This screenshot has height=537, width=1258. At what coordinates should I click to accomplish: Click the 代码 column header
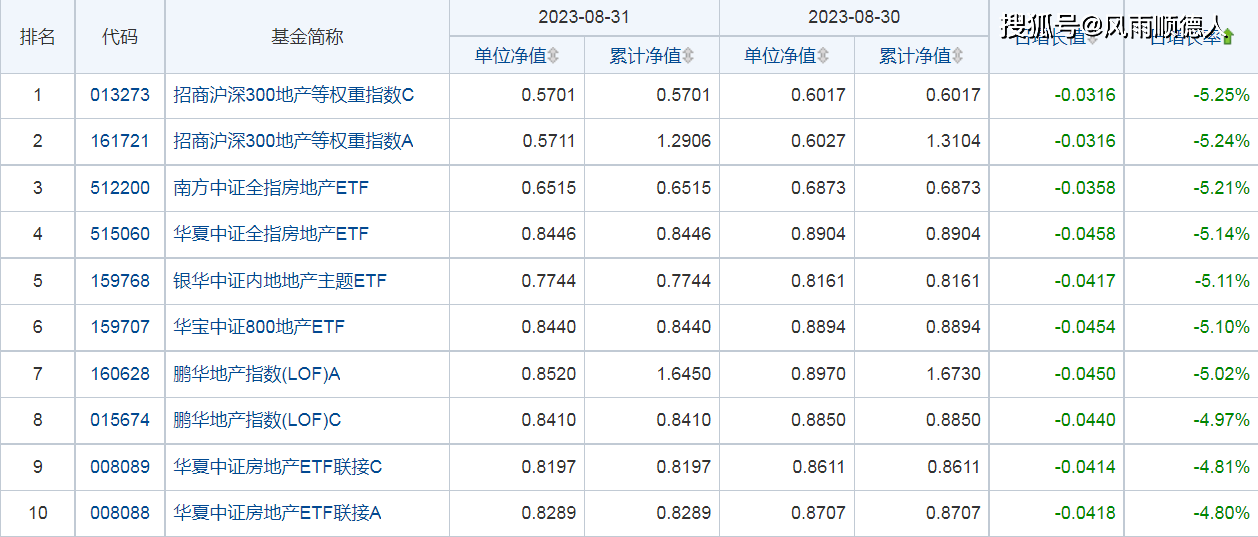point(120,37)
